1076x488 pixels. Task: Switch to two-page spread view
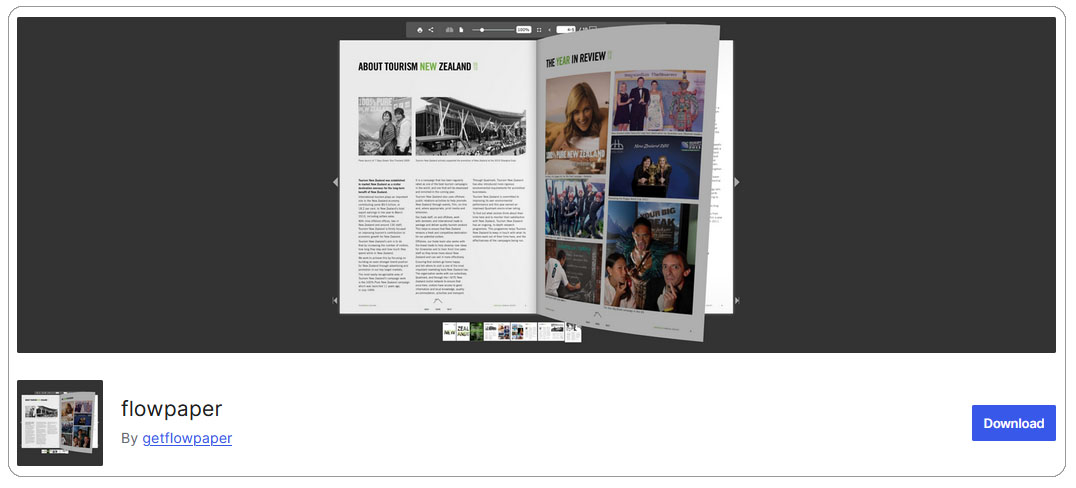[449, 30]
